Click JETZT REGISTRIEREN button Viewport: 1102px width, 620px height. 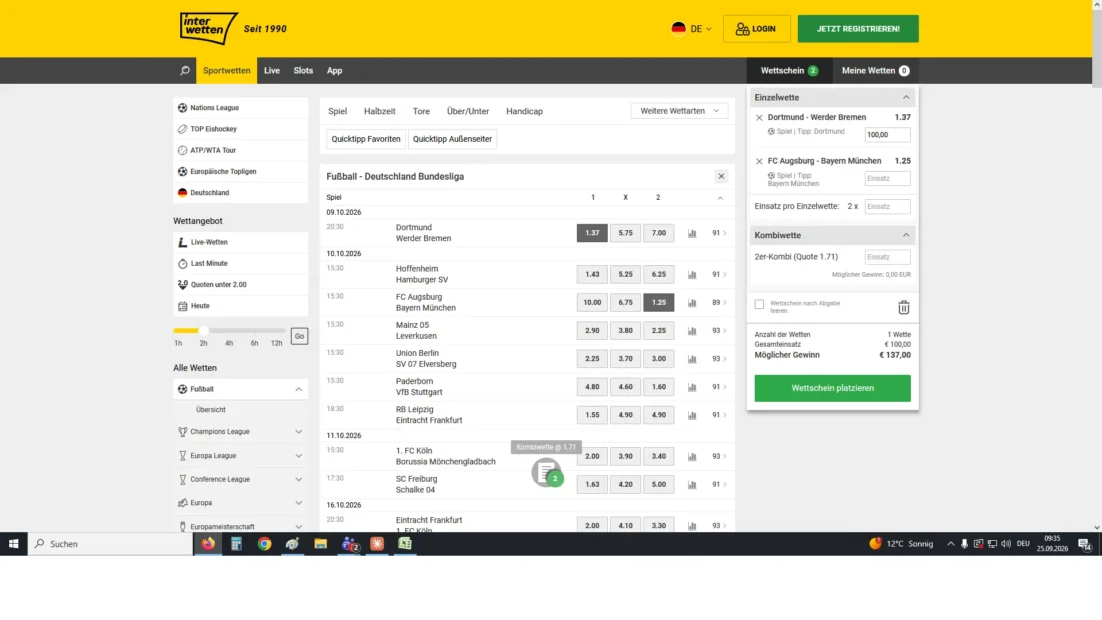click(858, 29)
